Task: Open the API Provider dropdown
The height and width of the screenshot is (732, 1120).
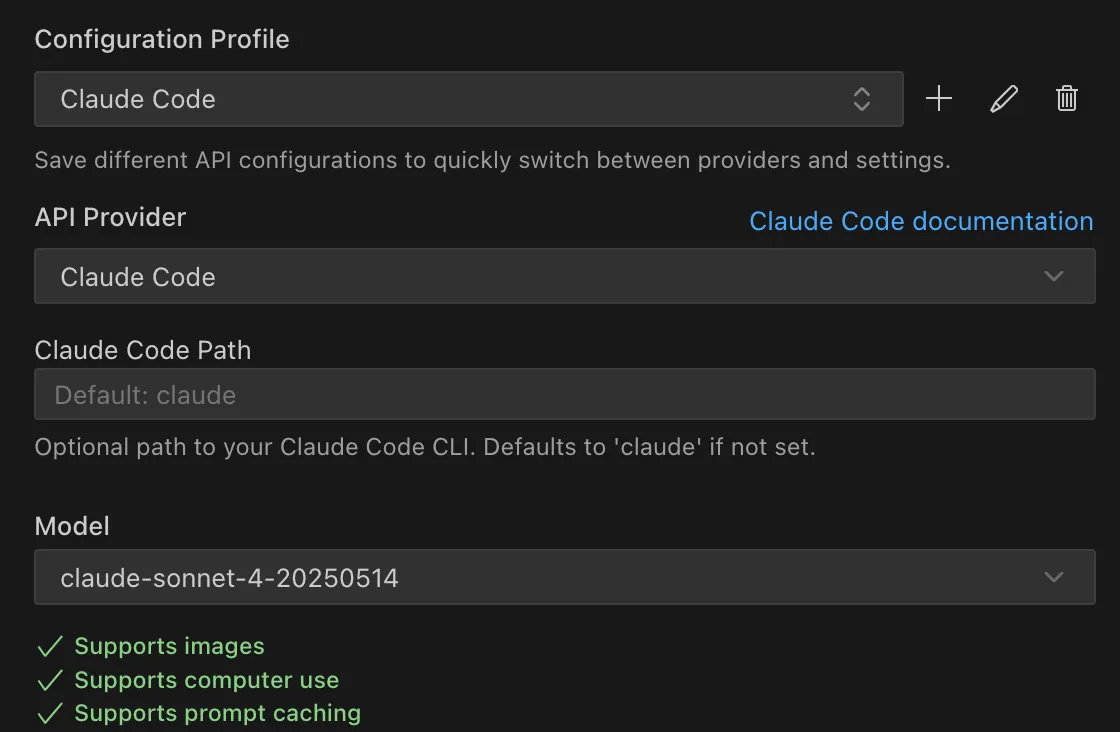Action: point(564,276)
